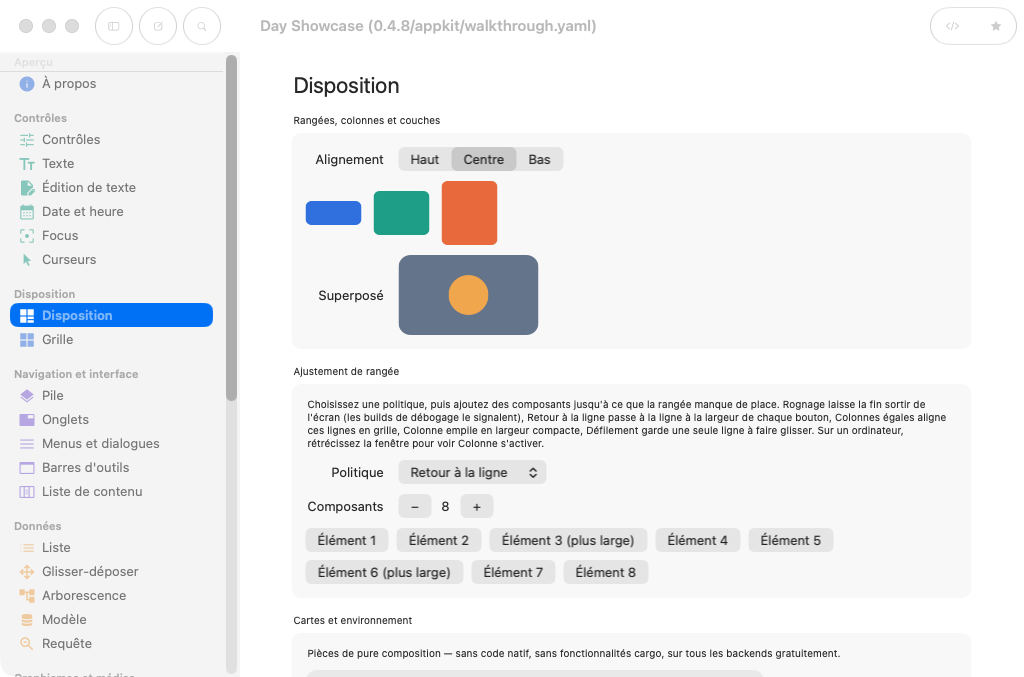Click the Cartes et environnement heading
1024x677 pixels.
point(353,620)
